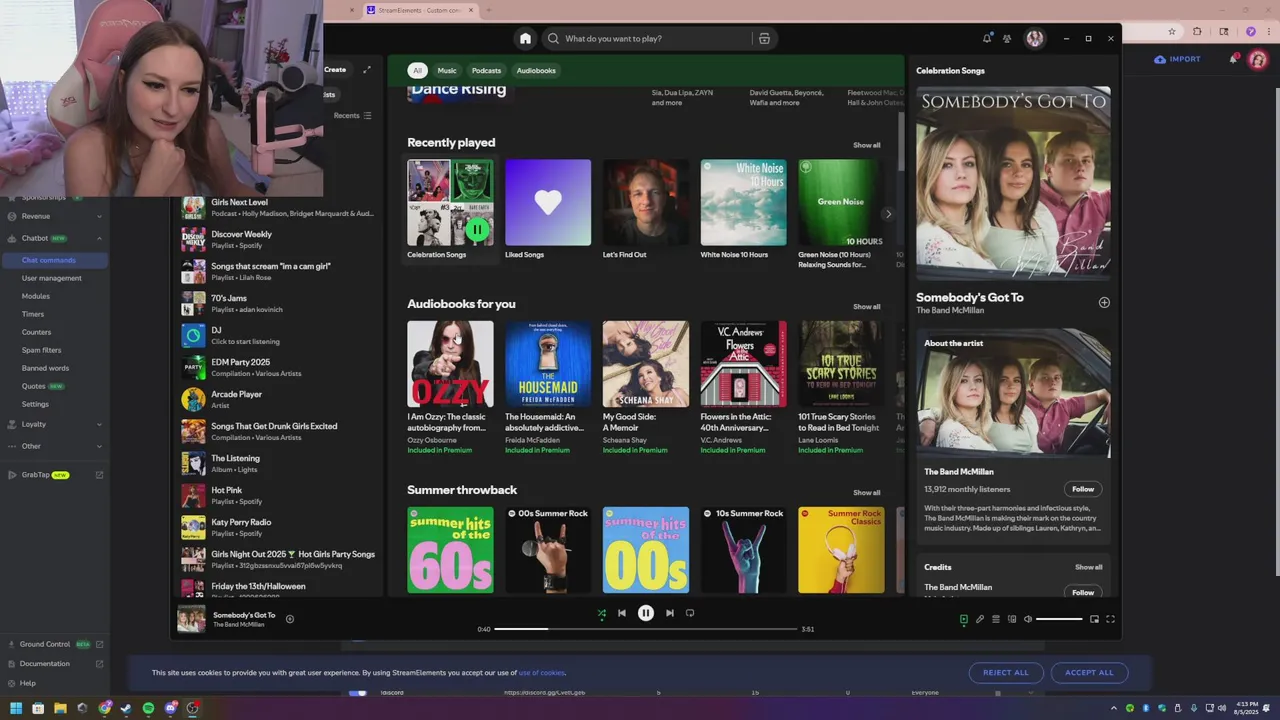The height and width of the screenshot is (720, 1280).
Task: Open Recents sort dropdown in library
Action: click(x=347, y=116)
